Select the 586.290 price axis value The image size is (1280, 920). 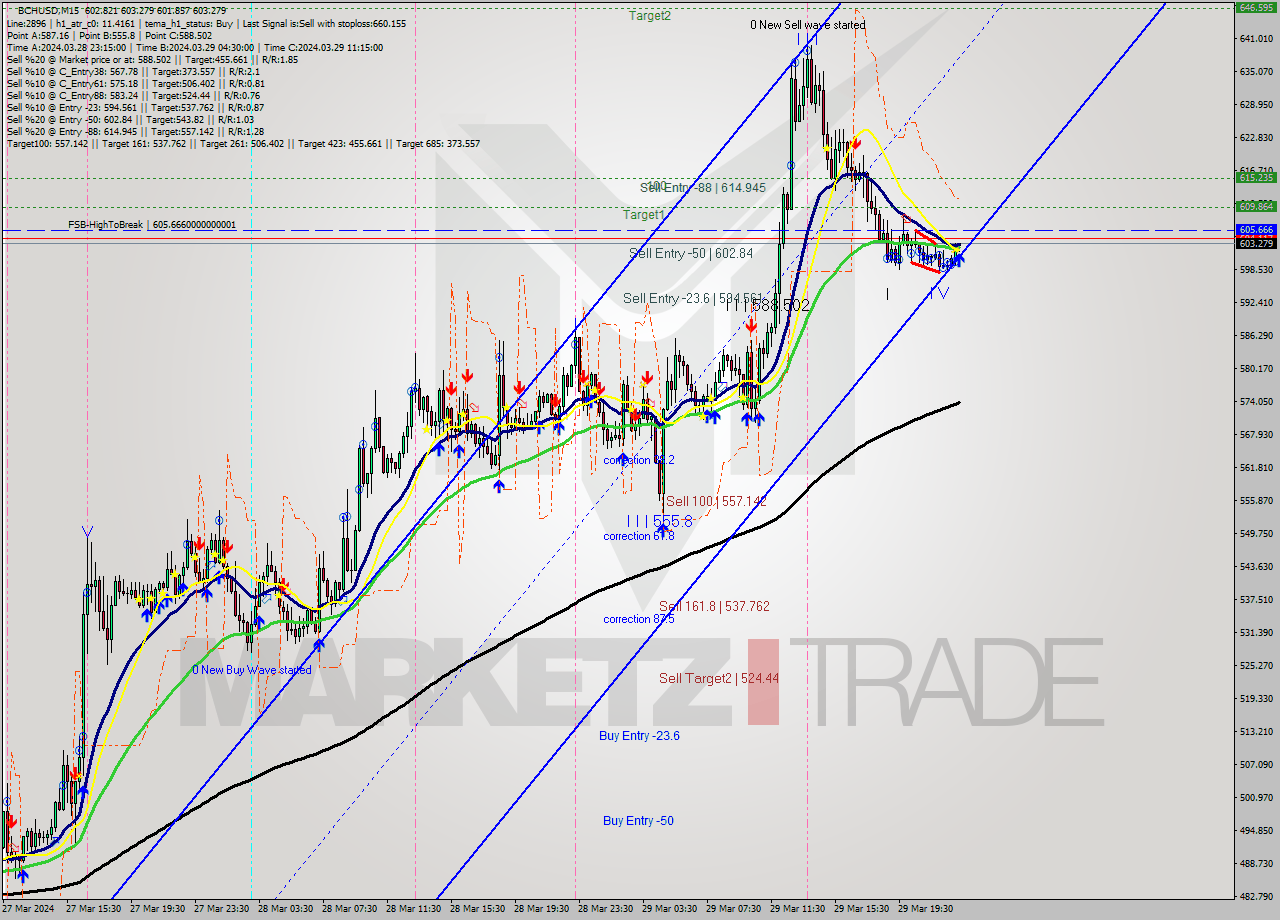click(x=1255, y=335)
